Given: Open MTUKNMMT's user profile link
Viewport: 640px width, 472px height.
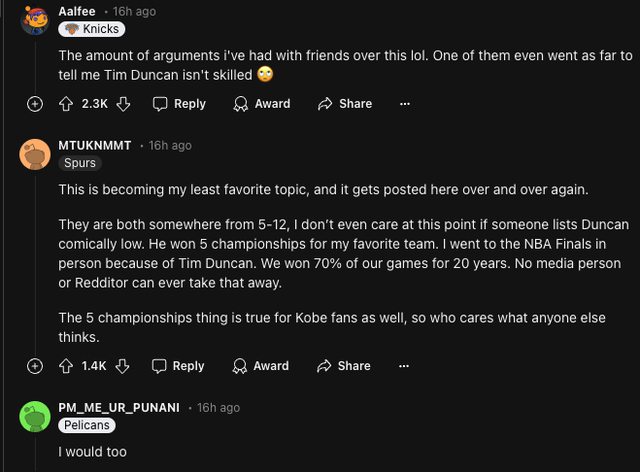Looking at the screenshot, I should (x=95, y=146).
